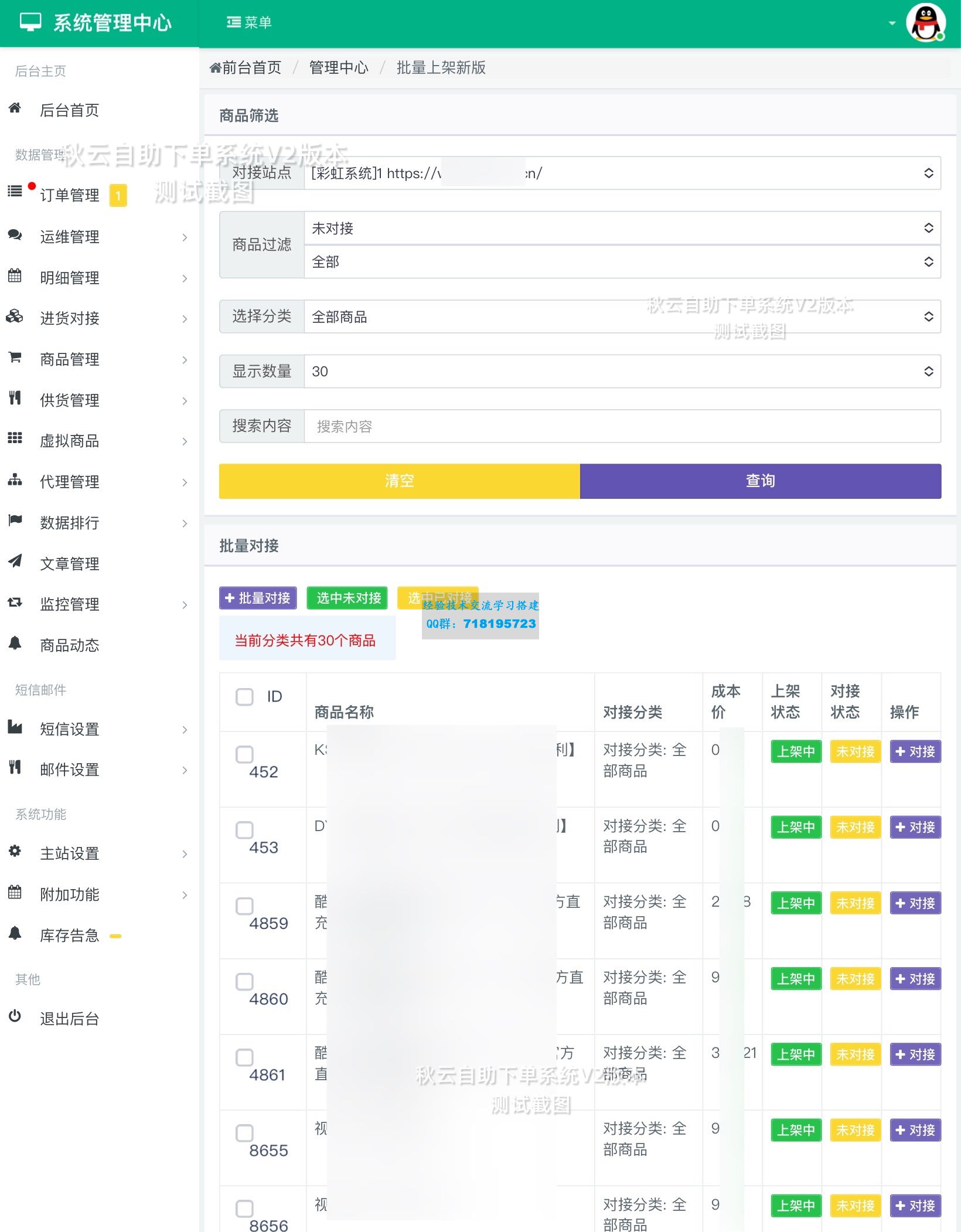Viewport: 961px width, 1232px height.
Task: Open the 订单管理 list icon in sidebar
Action: pos(14,191)
